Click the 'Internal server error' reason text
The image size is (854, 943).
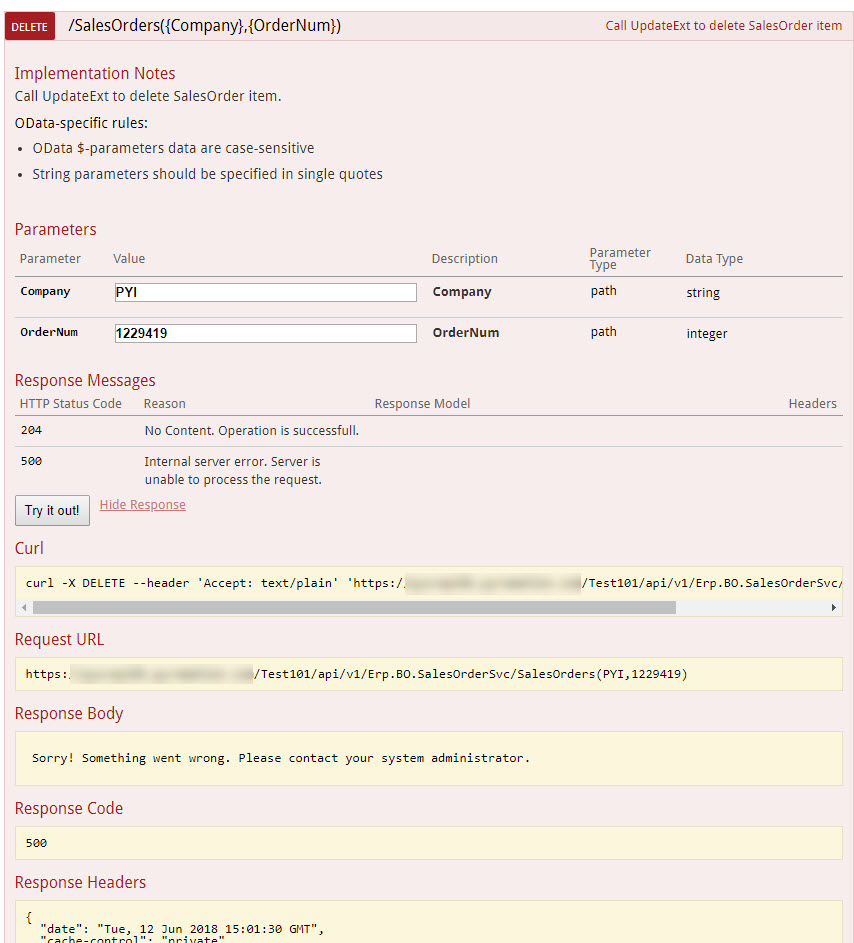click(x=233, y=470)
